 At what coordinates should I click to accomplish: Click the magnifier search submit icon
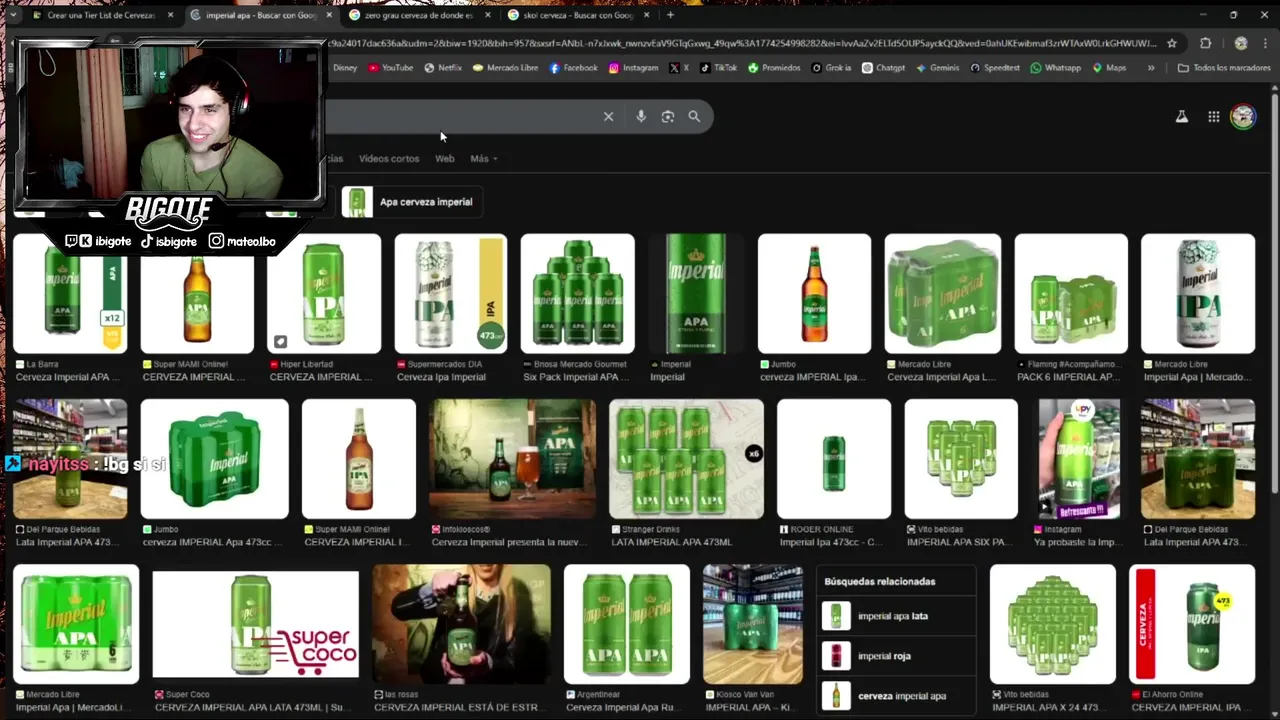[694, 117]
